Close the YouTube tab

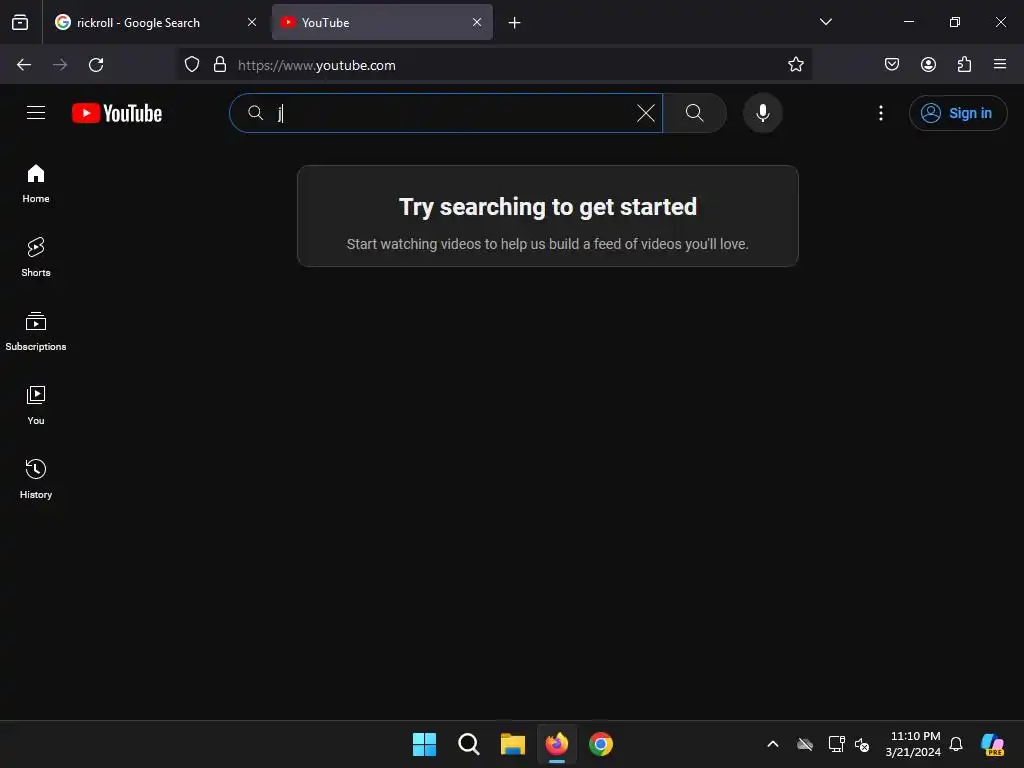pos(477,22)
